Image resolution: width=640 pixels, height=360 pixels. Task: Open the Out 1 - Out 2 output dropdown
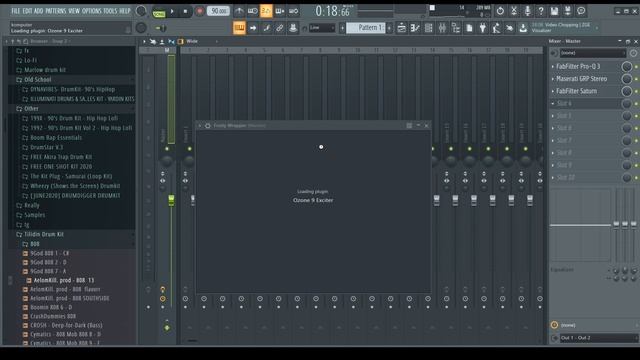tap(598, 338)
